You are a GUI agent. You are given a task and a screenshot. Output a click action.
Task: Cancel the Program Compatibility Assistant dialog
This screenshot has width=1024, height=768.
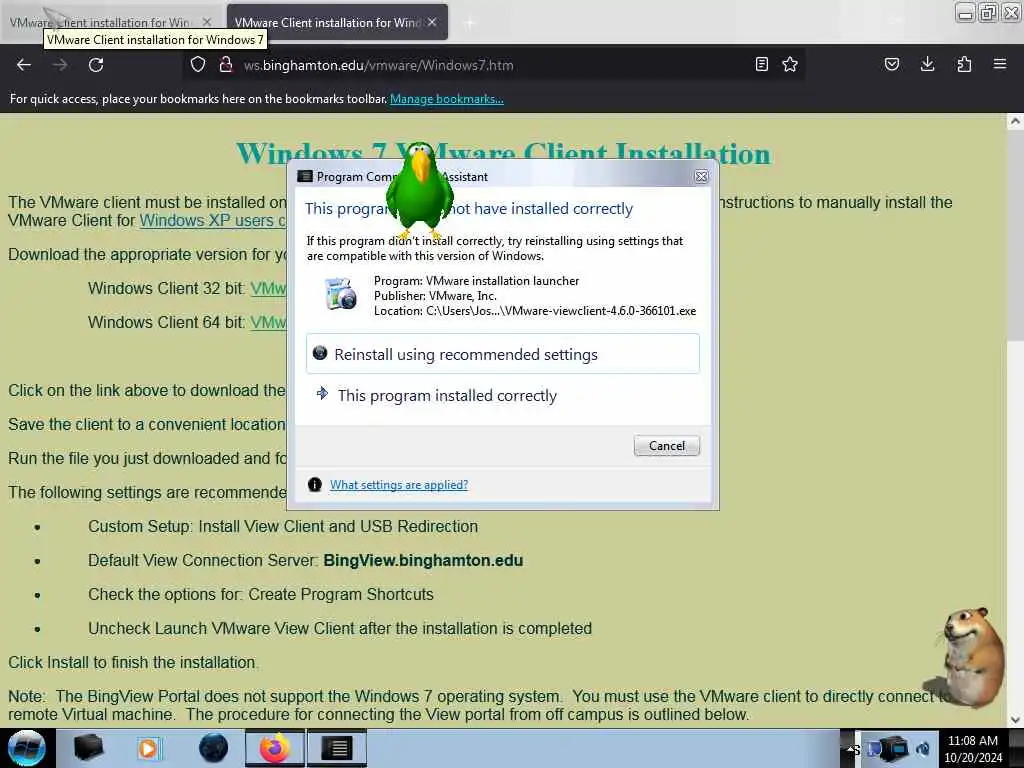click(667, 445)
